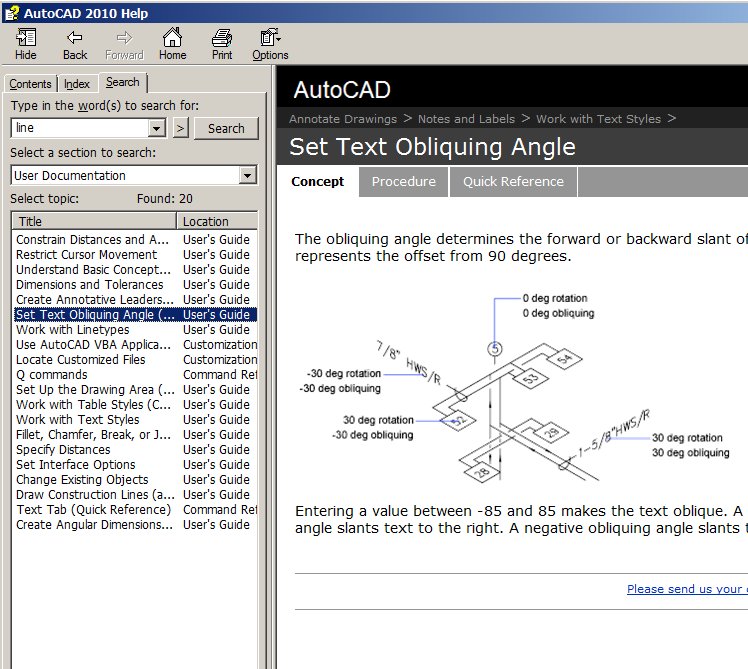
Task: Open the Procedure tab
Action: pos(404,181)
